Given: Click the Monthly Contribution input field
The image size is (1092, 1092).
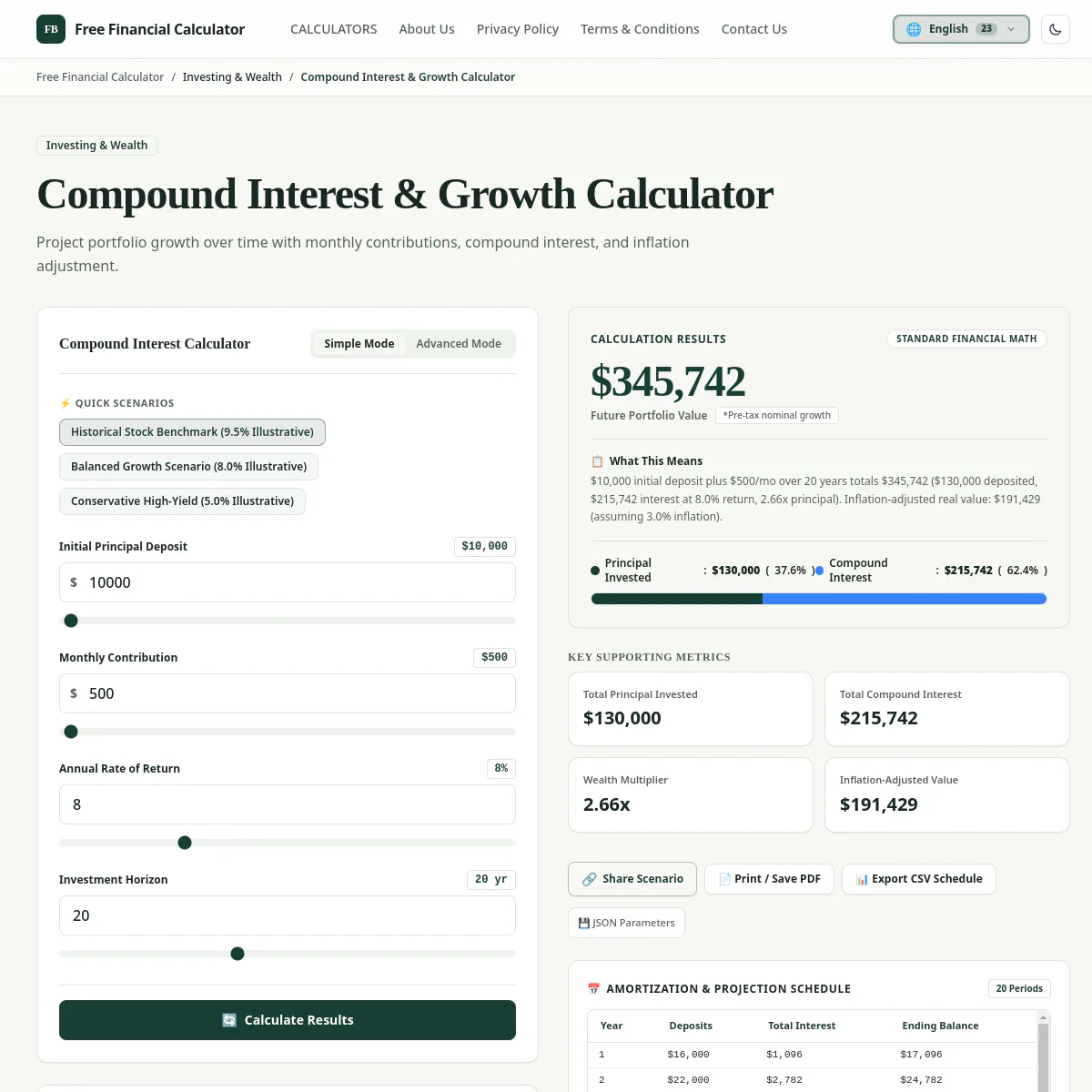Looking at the screenshot, I should click(288, 693).
